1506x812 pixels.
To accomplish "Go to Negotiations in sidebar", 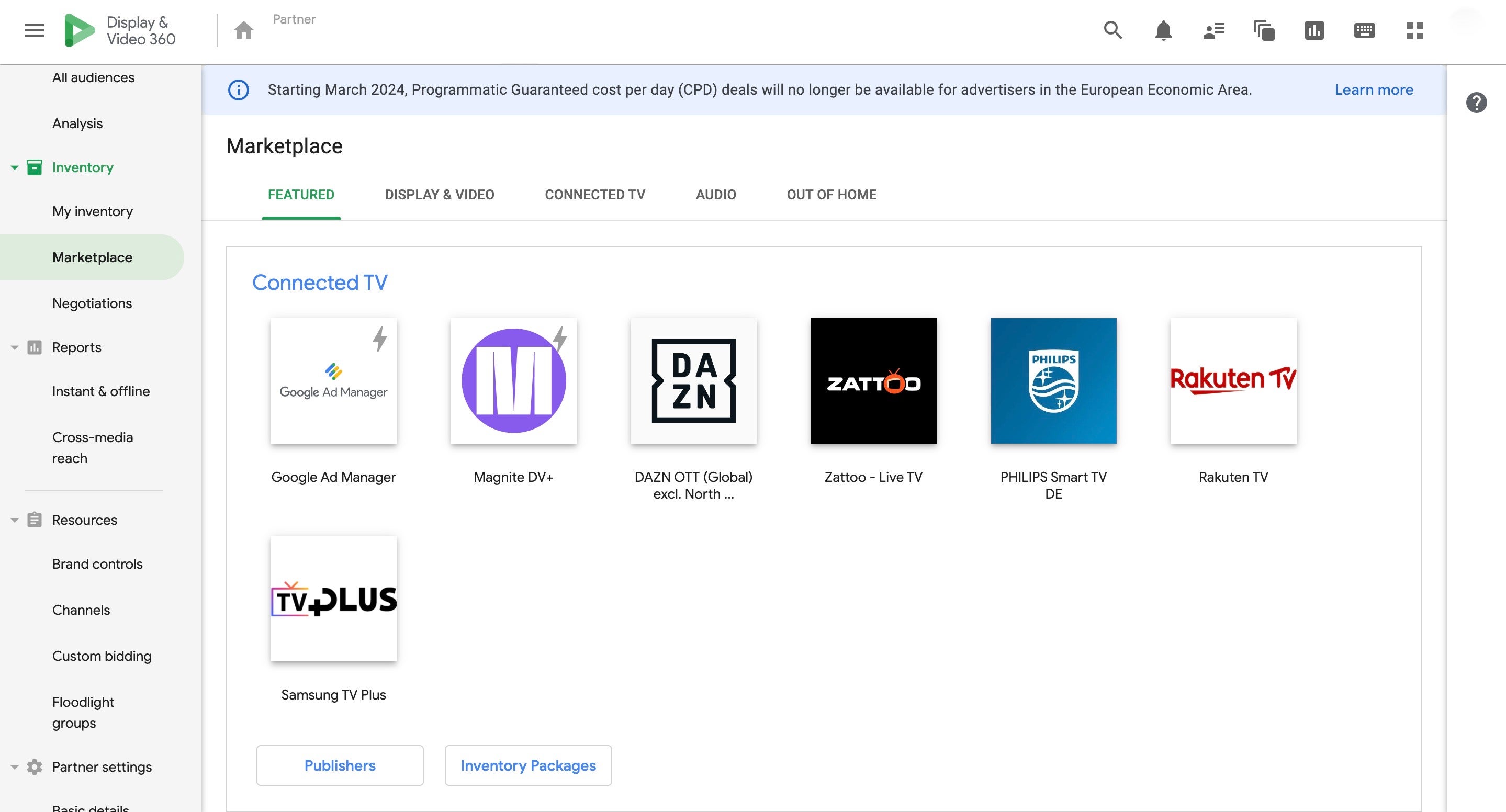I will [x=92, y=303].
